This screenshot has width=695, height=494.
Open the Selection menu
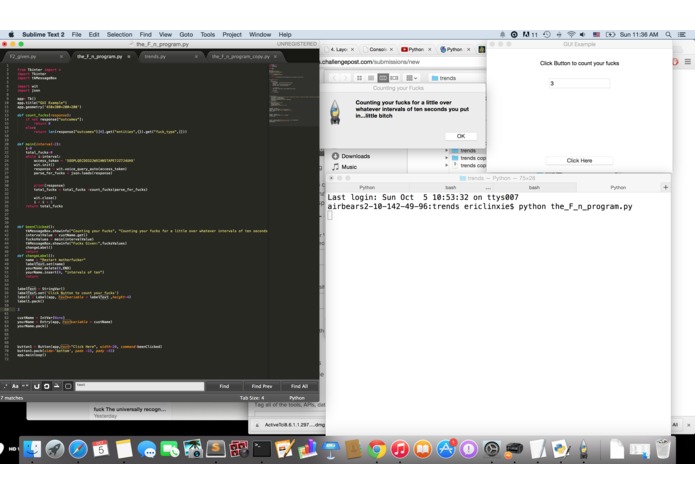119,35
